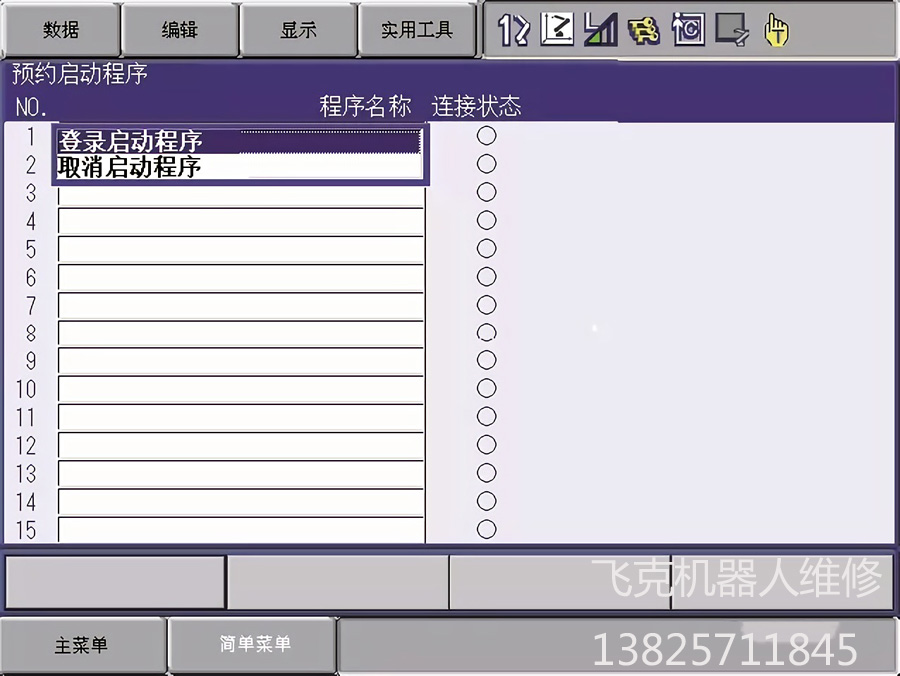The width and height of the screenshot is (900, 676).
Task: Open the 数据 menu
Action: (x=61, y=29)
